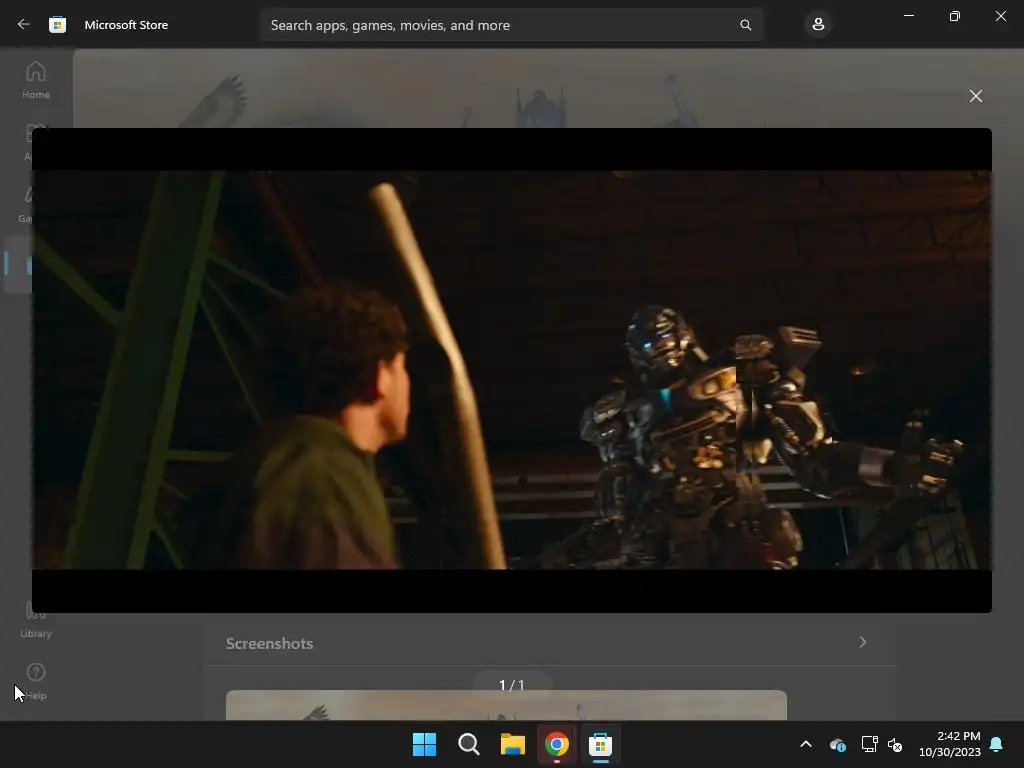
Task: Open the screenshot thumbnail below Screenshots
Action: 506,705
